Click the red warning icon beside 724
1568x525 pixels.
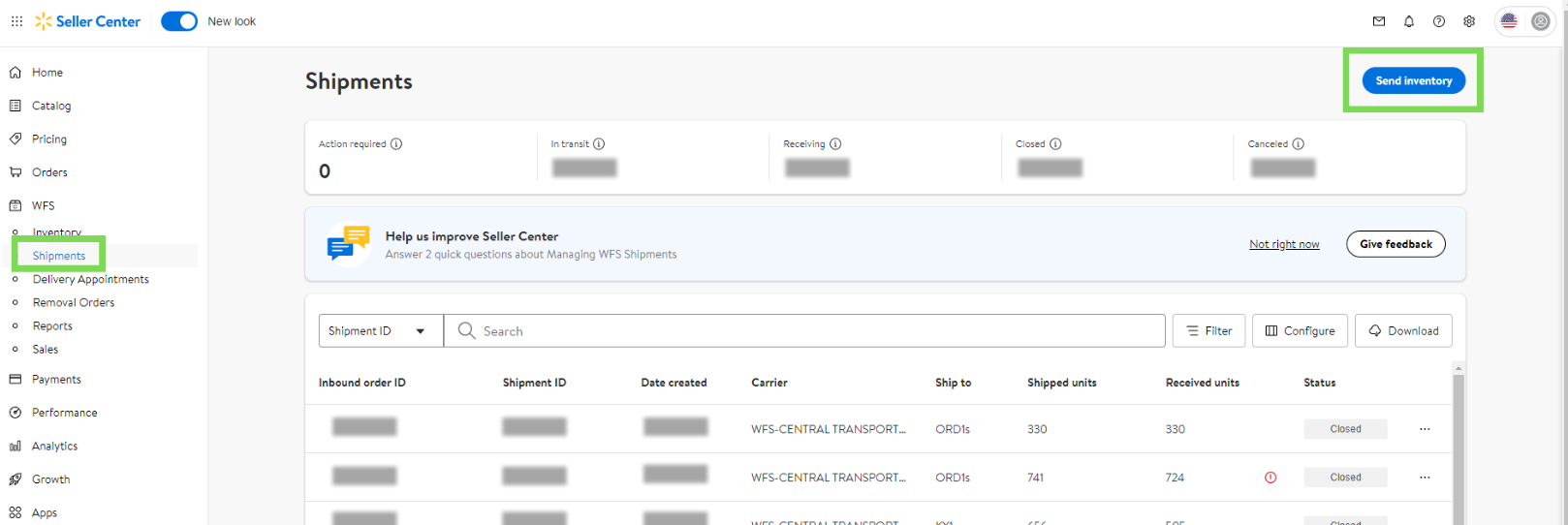pyautogui.click(x=1270, y=478)
